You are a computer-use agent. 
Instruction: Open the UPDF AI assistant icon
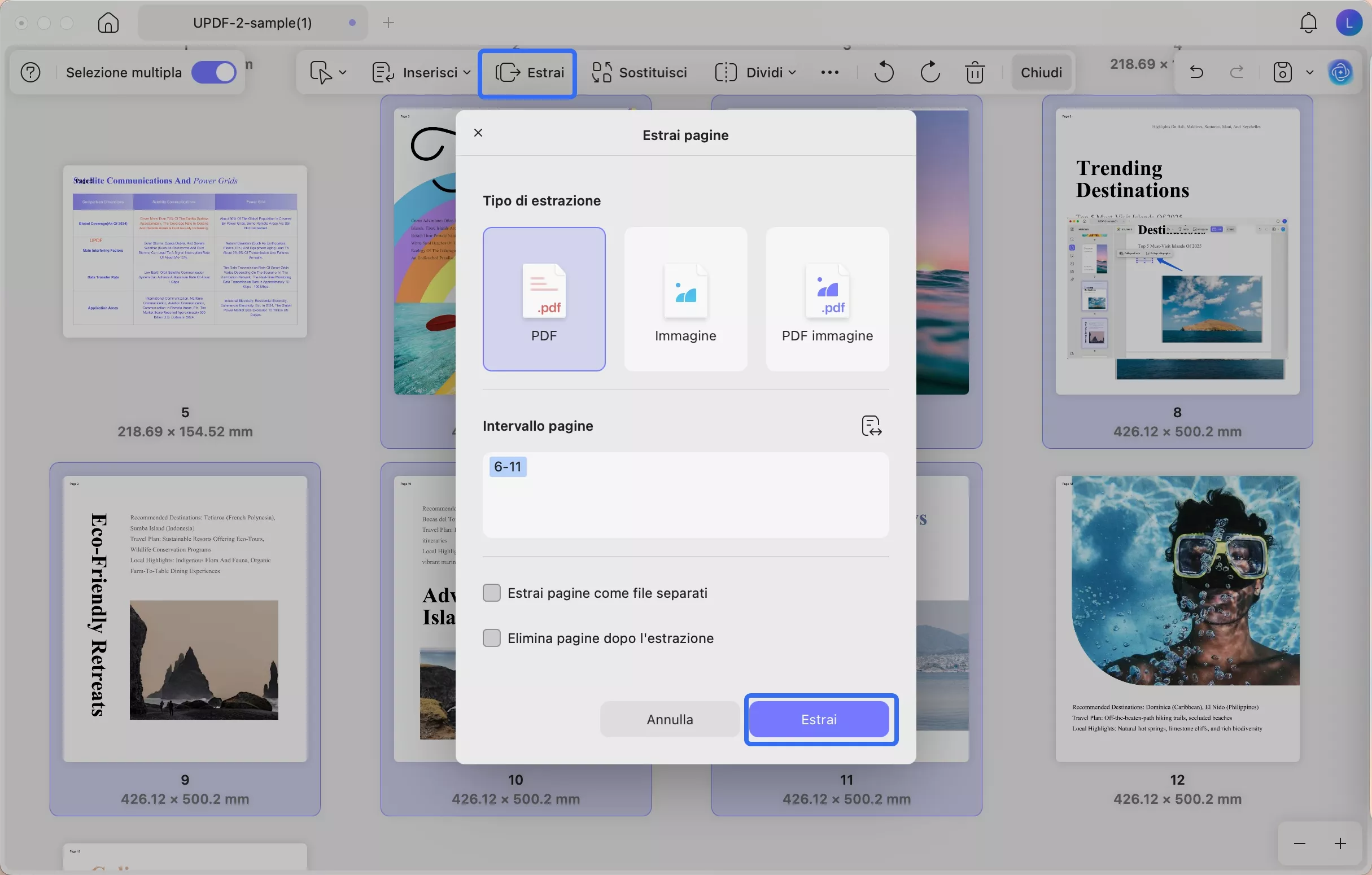pyautogui.click(x=1340, y=72)
